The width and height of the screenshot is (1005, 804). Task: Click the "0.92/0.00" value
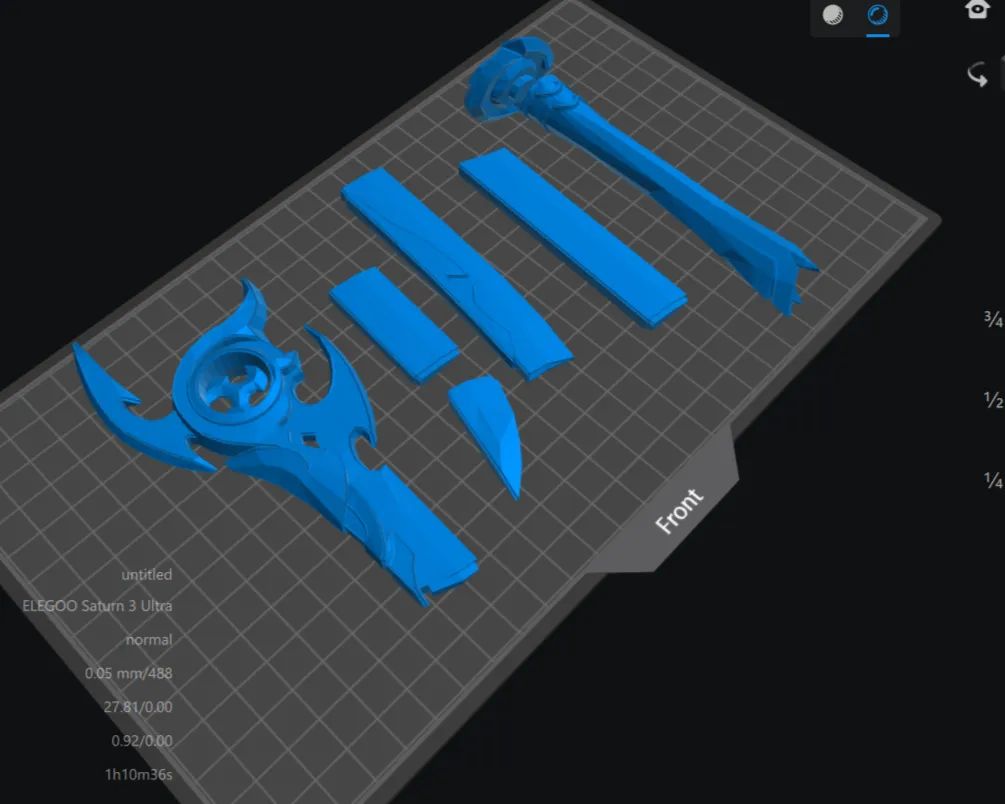(142, 741)
